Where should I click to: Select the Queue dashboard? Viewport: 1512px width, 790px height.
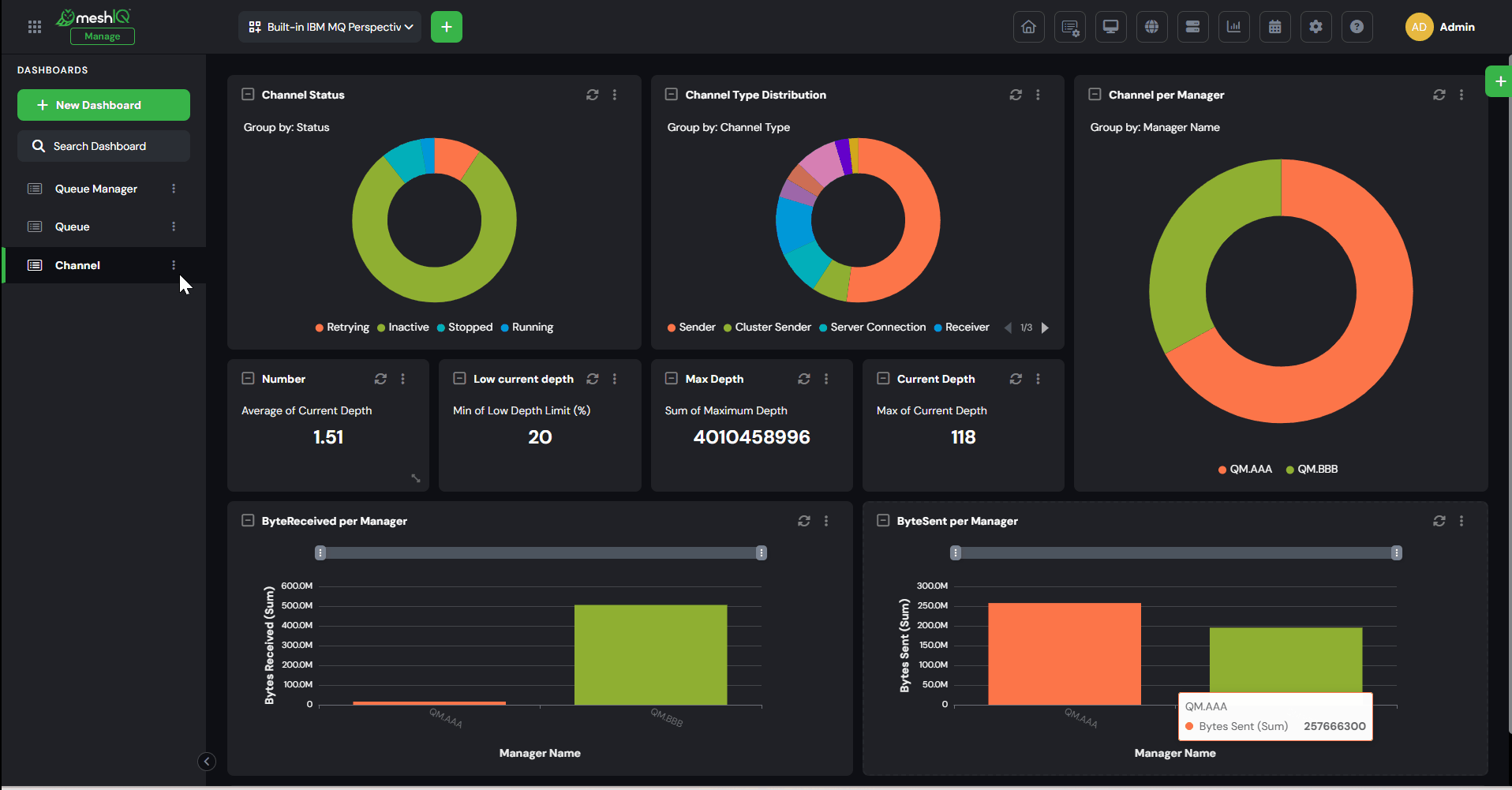(x=72, y=227)
